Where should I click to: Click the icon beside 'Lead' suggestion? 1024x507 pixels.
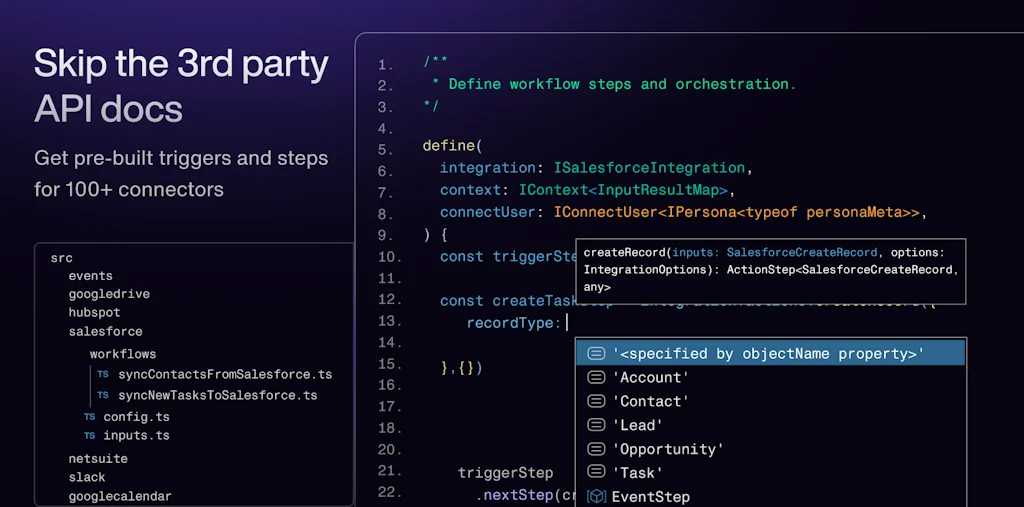pos(596,425)
